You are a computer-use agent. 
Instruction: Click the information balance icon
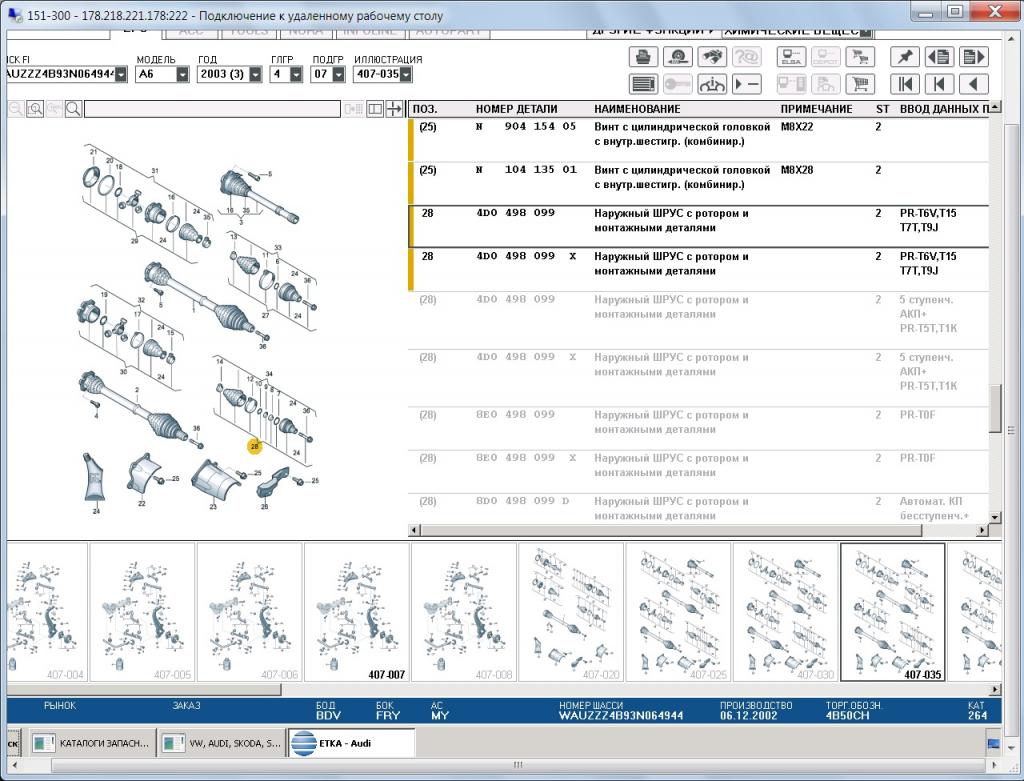[712, 84]
